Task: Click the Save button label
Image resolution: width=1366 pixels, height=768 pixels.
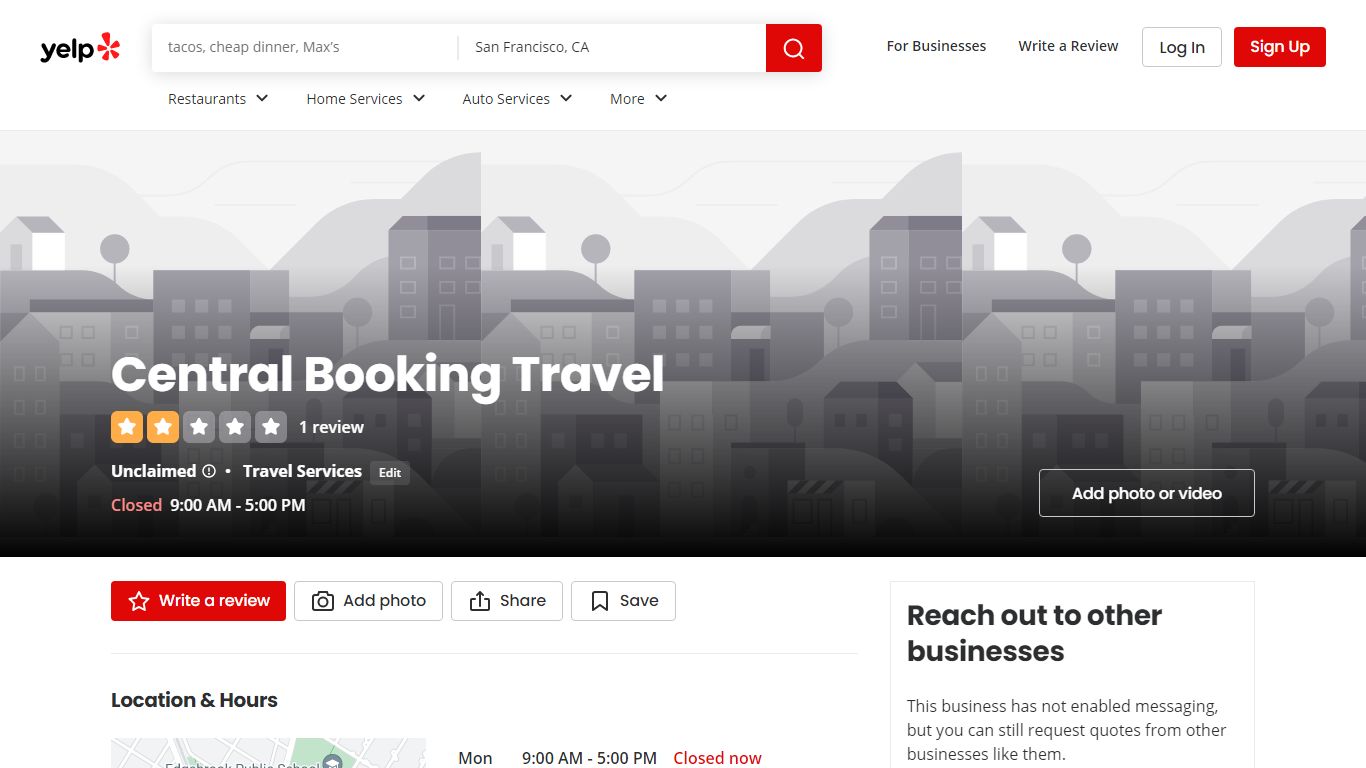Action: tap(639, 601)
